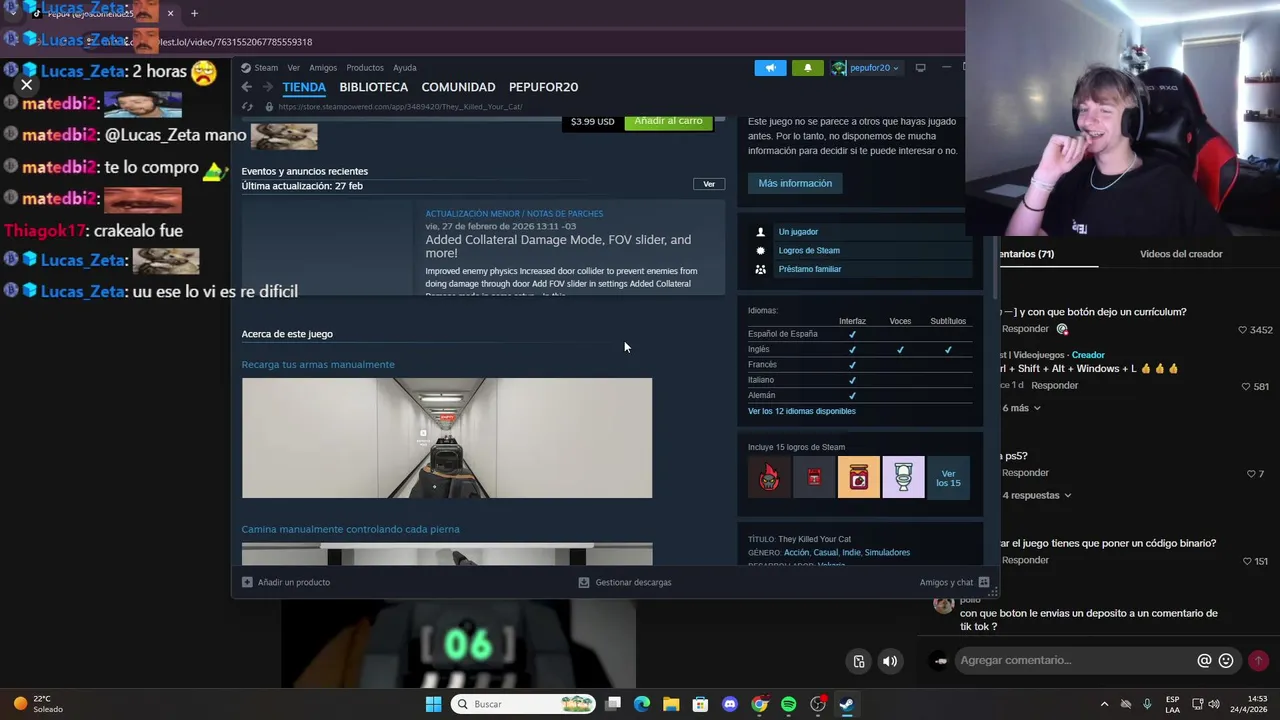Open 'Amigos y chat'
The height and width of the screenshot is (720, 1280).
[954, 582]
